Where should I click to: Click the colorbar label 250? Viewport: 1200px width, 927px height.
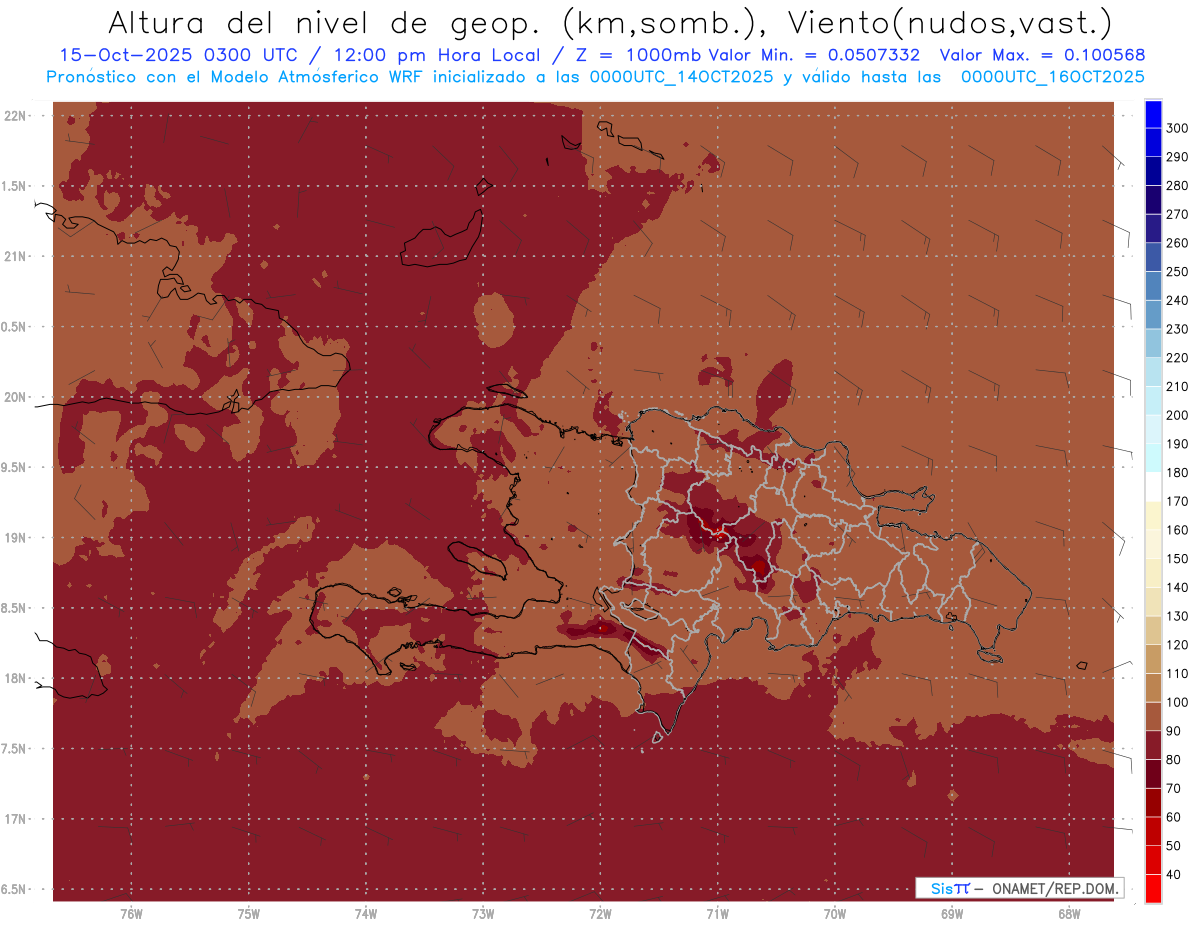[1177, 271]
